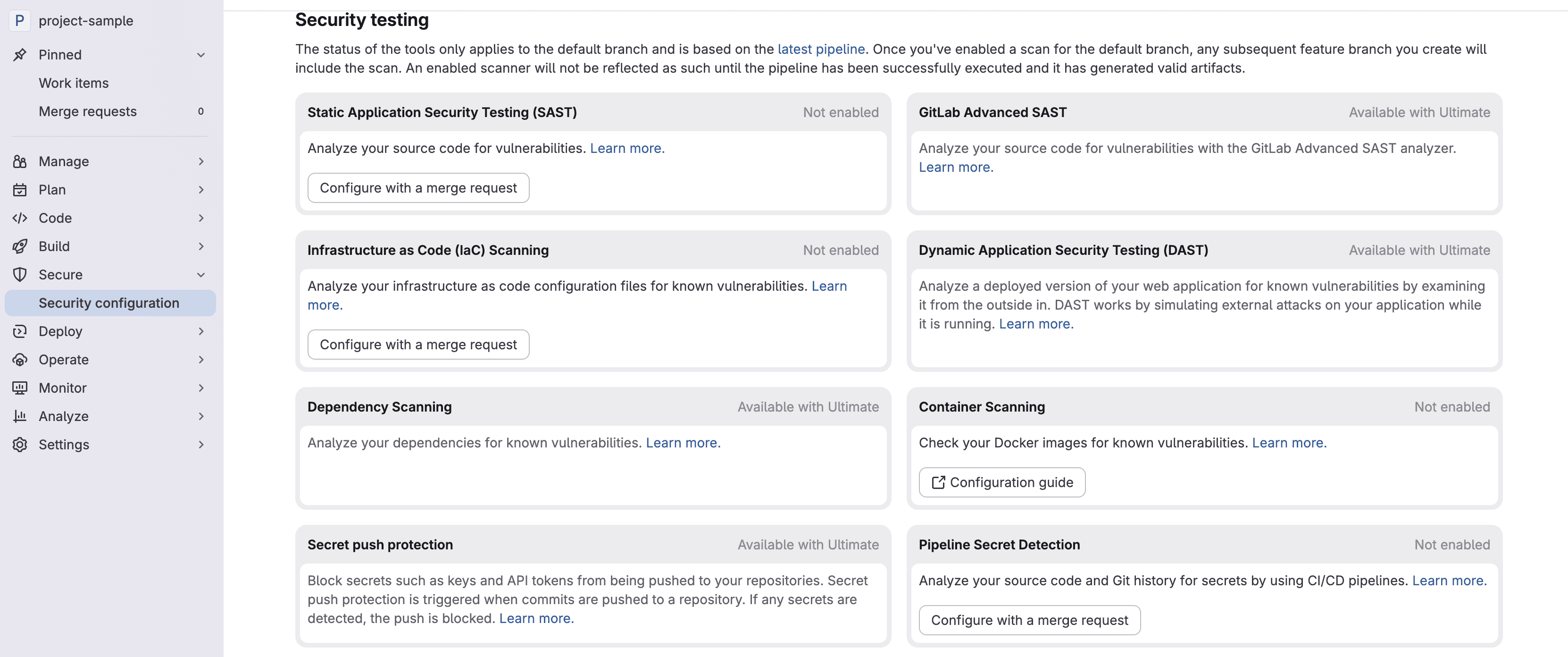Collapse the Pinned section
The width and height of the screenshot is (1568, 657).
(201, 55)
